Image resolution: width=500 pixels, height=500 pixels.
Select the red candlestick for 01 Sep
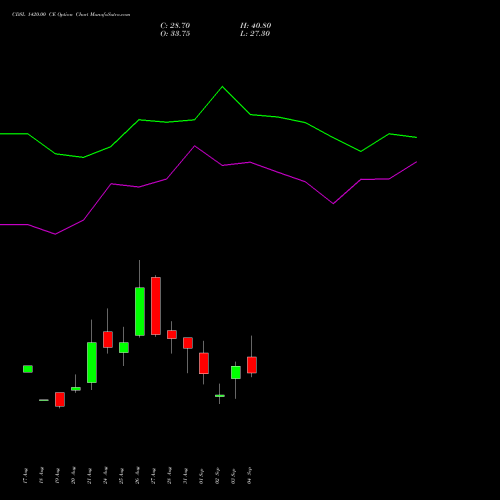coord(204,363)
